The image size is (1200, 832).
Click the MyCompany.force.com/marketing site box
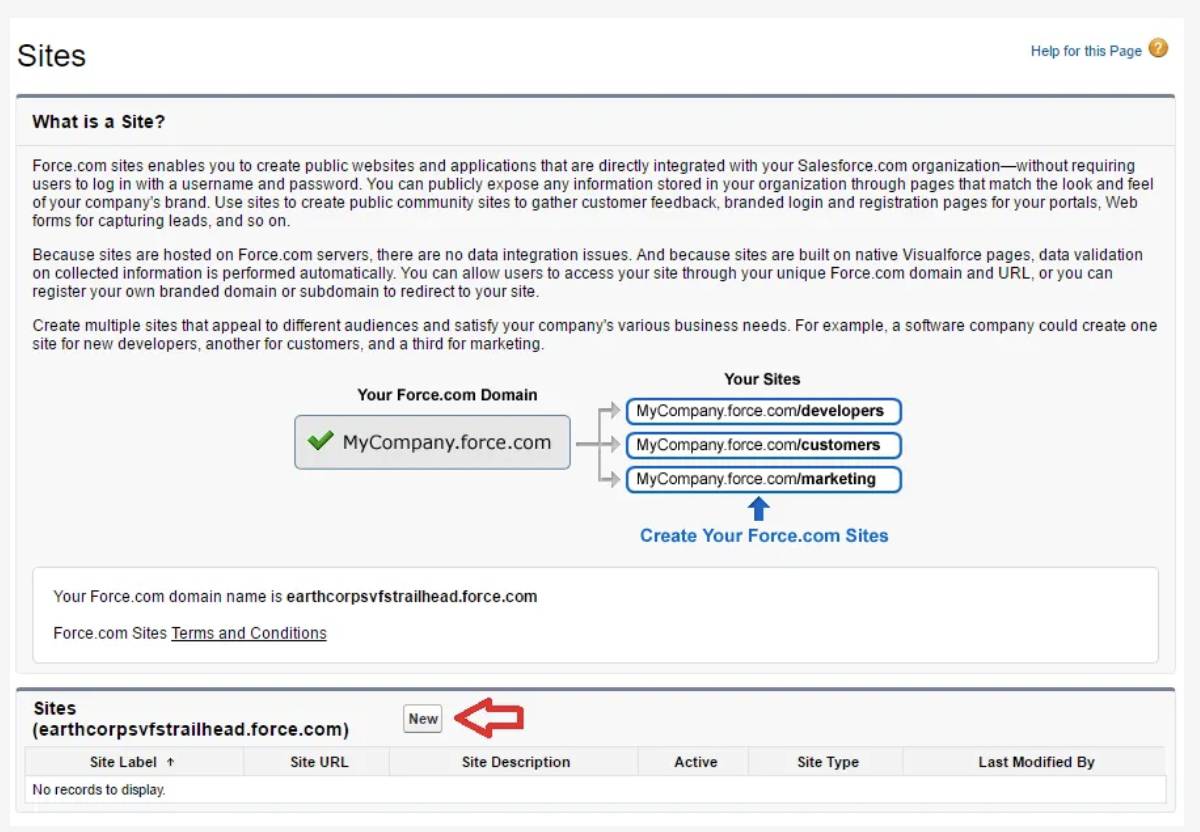(x=764, y=479)
